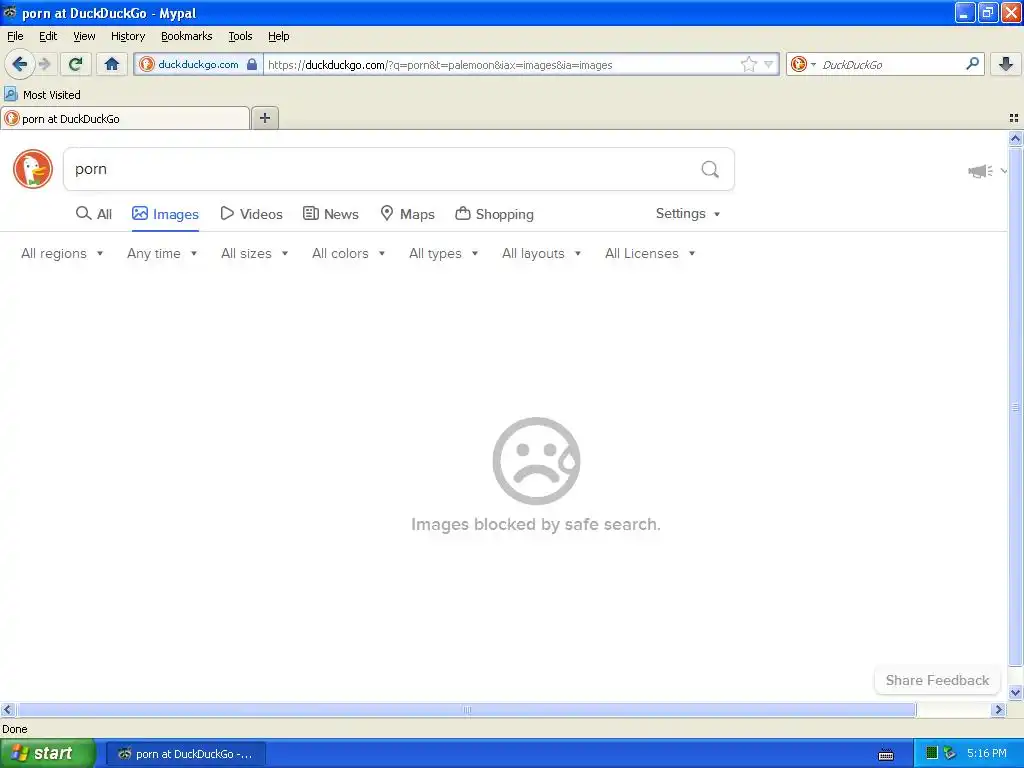
Task: Open the File menu
Action: (15, 36)
